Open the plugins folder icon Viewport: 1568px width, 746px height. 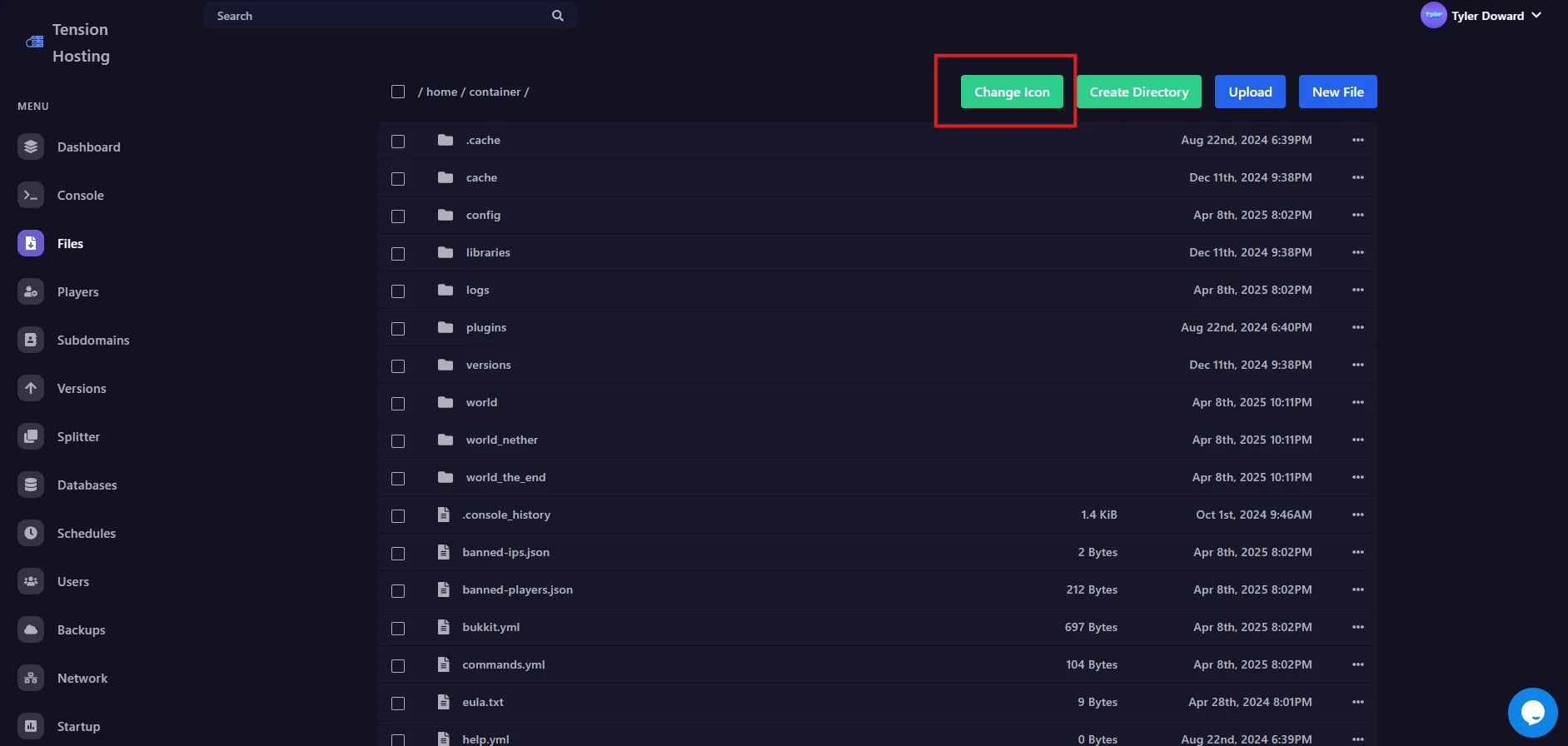(x=446, y=327)
